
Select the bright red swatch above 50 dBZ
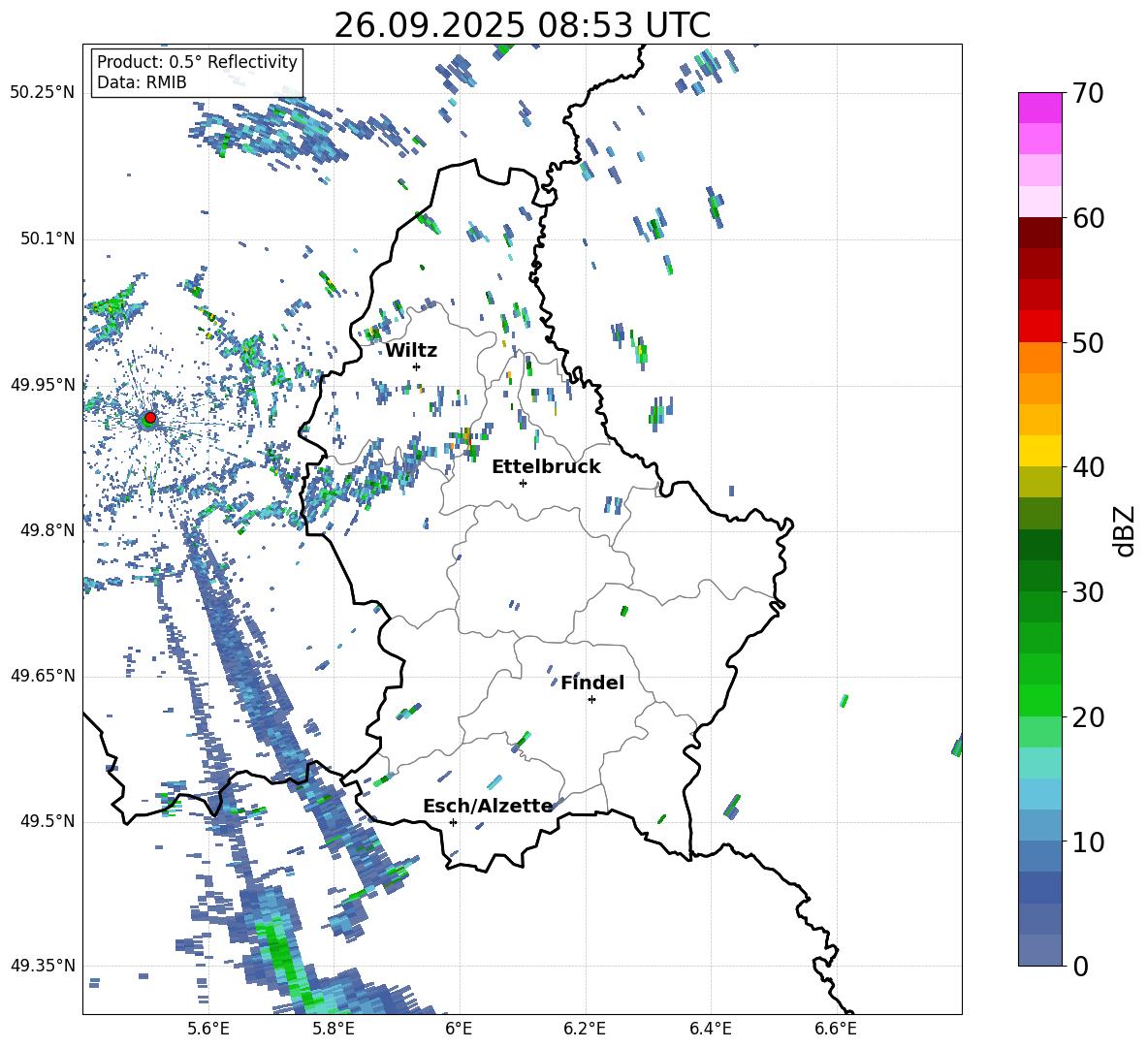pyautogui.click(x=1040, y=326)
